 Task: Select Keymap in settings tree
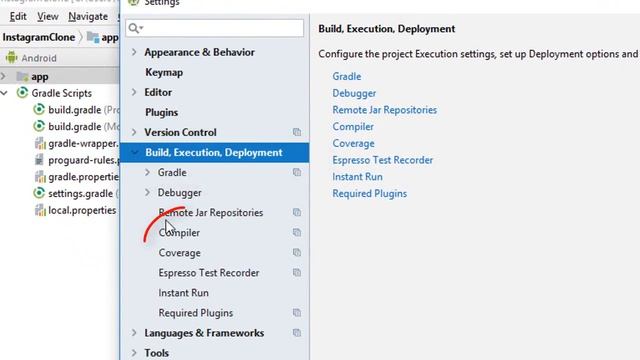pyautogui.click(x=164, y=72)
